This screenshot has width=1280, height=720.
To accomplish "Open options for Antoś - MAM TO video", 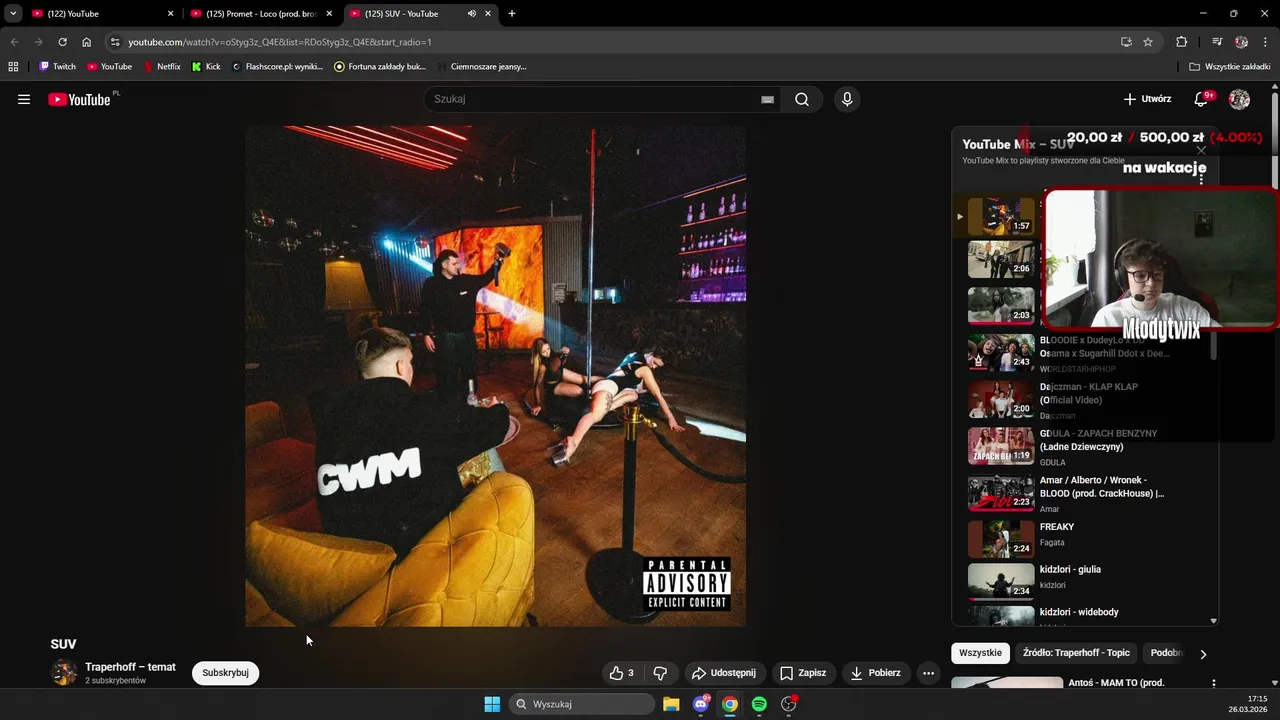I will (x=1214, y=684).
